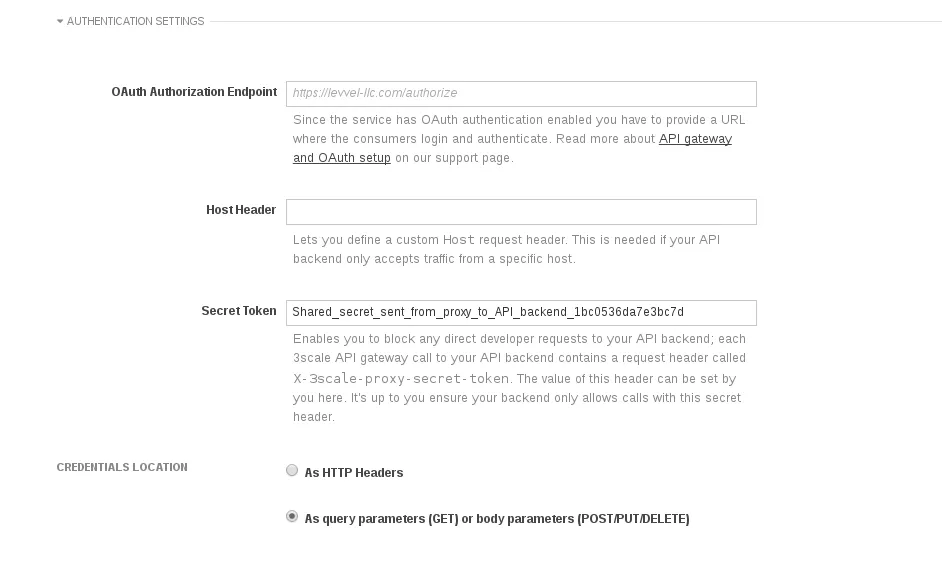942x578 pixels.
Task: Click the Secret Token description paragraph
Action: [x=519, y=377]
